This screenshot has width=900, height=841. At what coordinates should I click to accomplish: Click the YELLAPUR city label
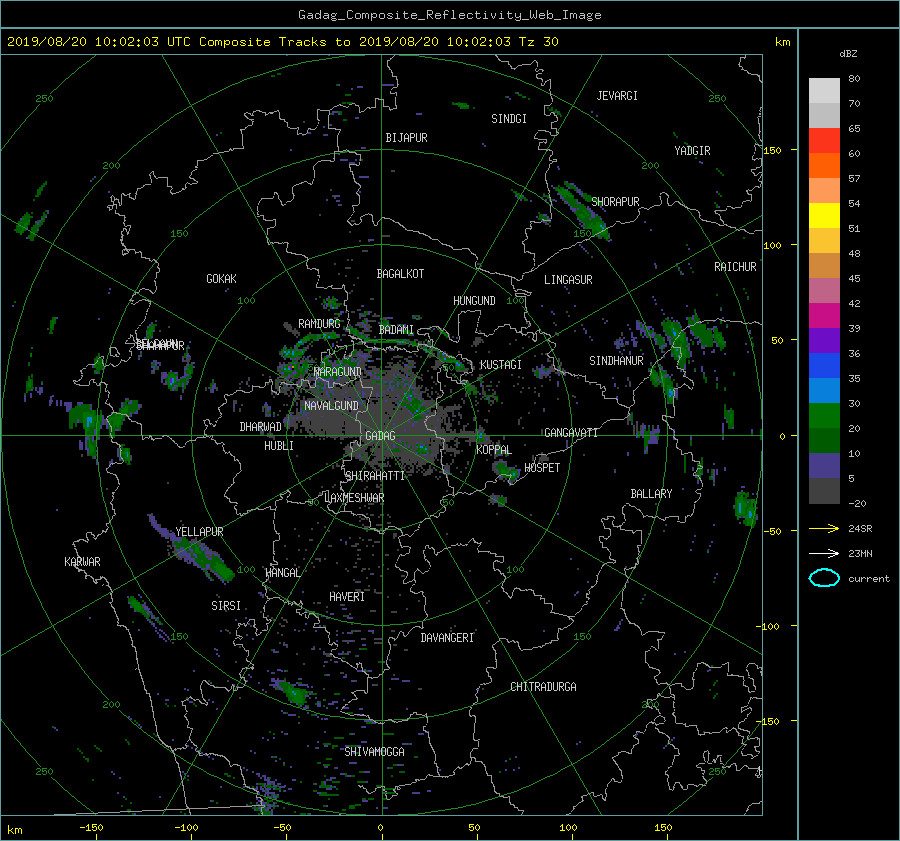click(199, 532)
